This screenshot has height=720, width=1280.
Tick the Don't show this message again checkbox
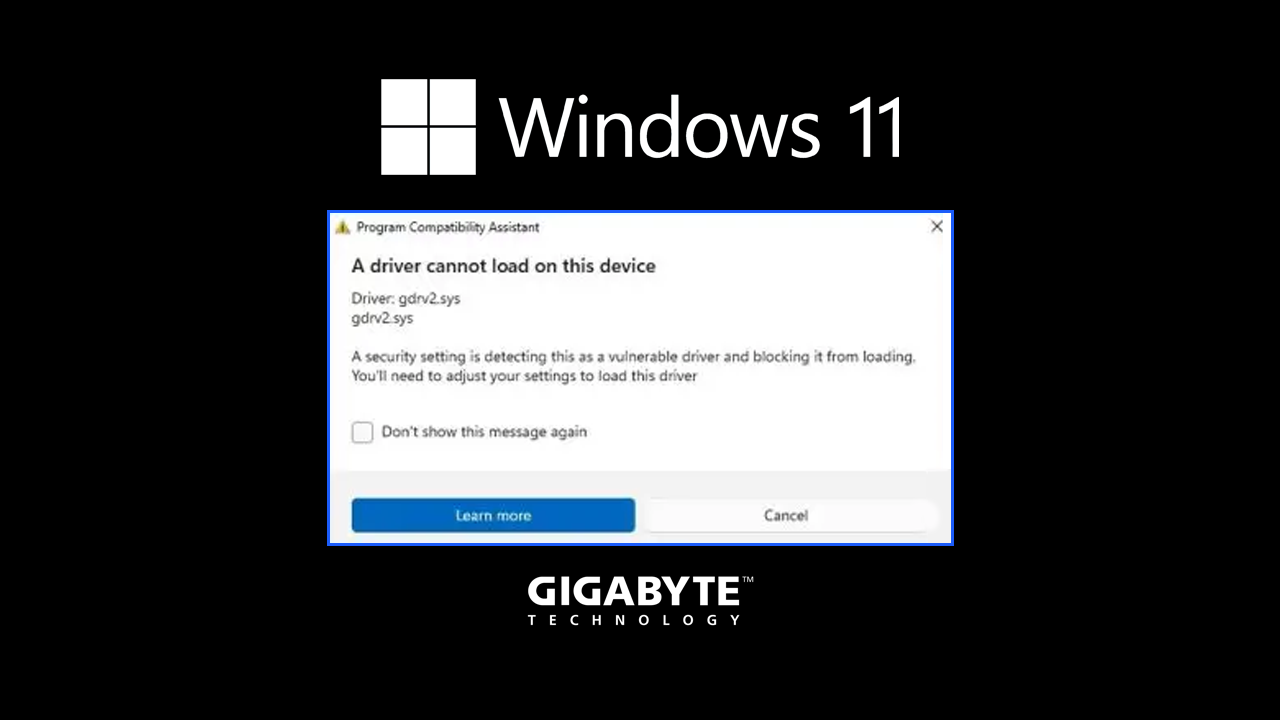pyautogui.click(x=362, y=432)
